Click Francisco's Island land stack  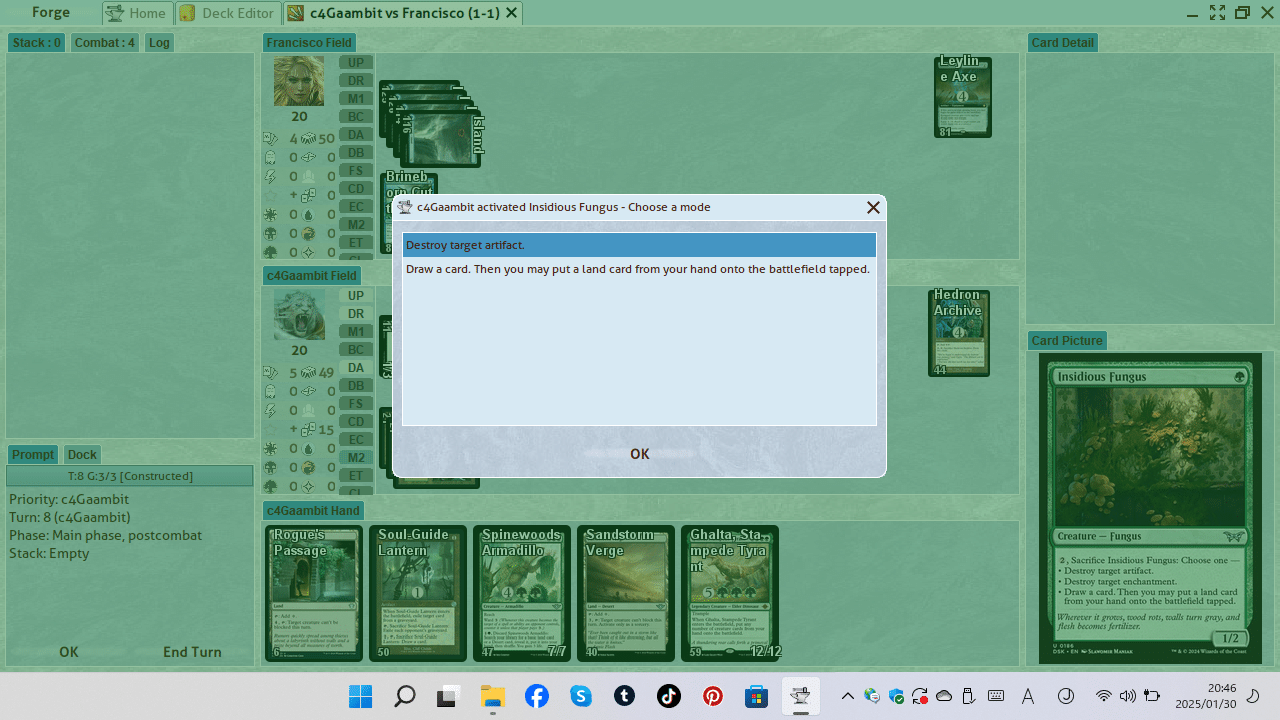tap(431, 124)
